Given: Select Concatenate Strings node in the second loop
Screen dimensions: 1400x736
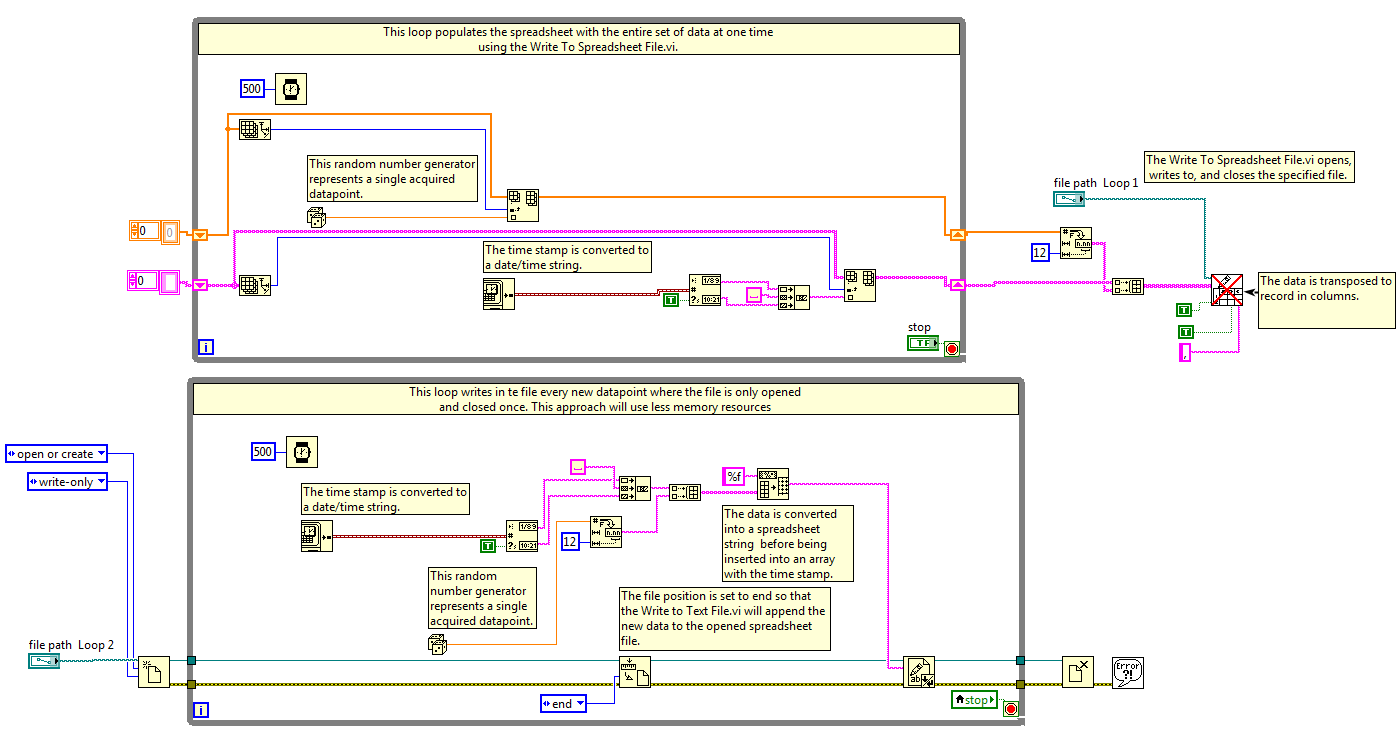Looking at the screenshot, I should tap(635, 488).
